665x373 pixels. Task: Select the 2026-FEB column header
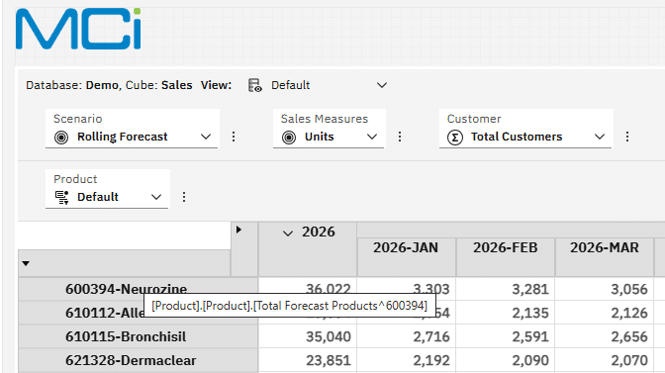(x=506, y=257)
